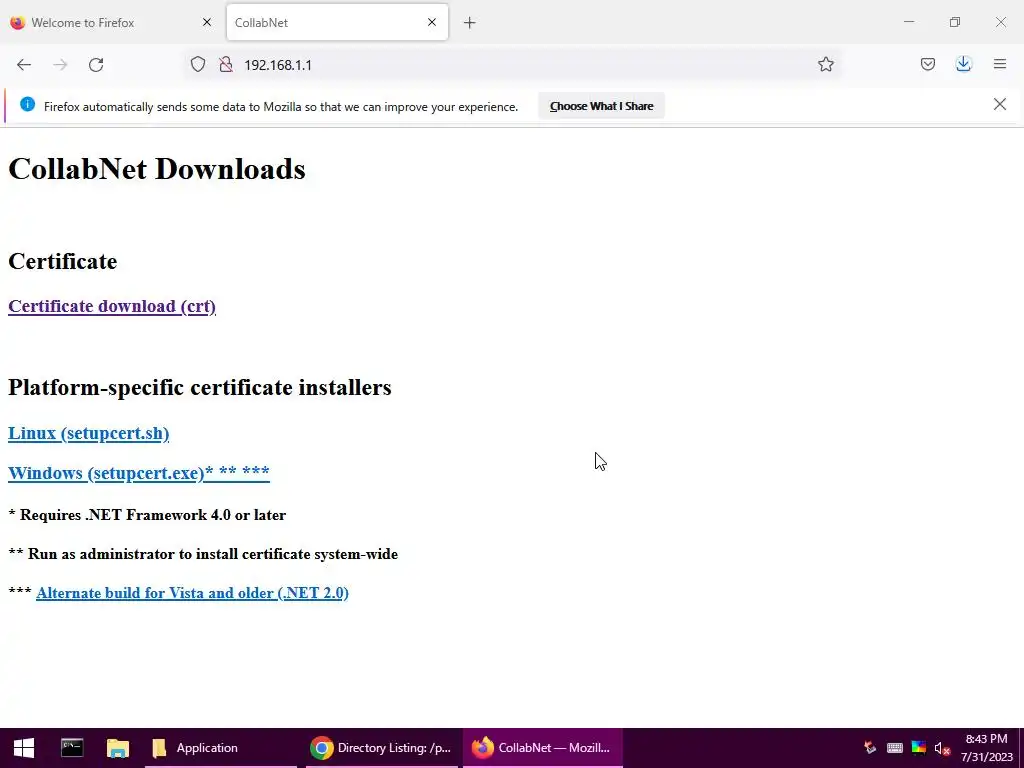
Task: Click the CollabNet Mozilla Firefox taskbar item
Action: [542, 748]
